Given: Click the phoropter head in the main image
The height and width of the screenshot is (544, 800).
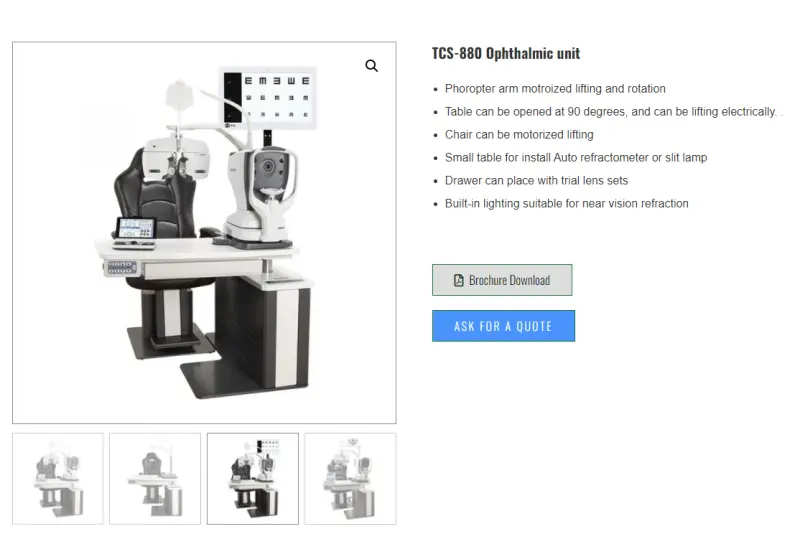Looking at the screenshot, I should pos(177,159).
